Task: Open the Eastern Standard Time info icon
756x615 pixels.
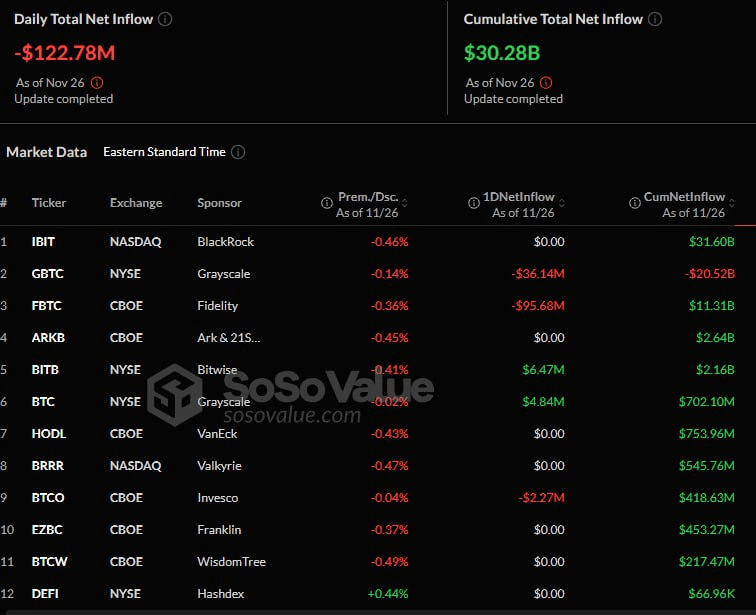Action: pyautogui.click(x=238, y=152)
